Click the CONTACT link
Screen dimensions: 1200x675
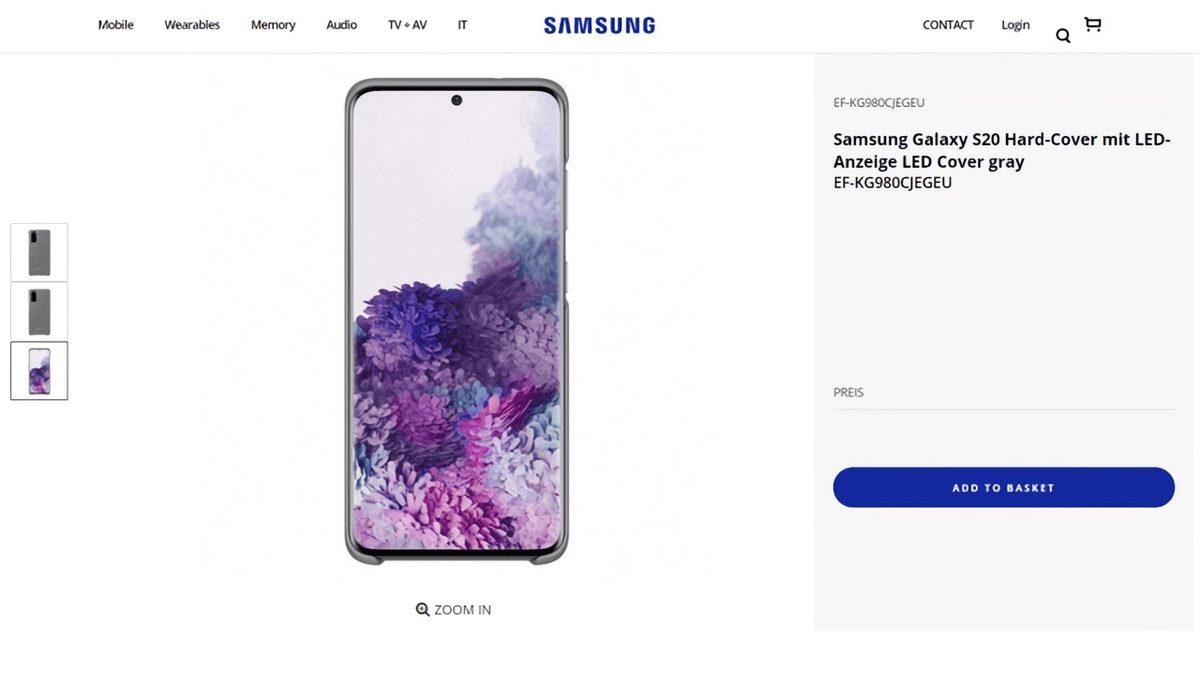[947, 23]
